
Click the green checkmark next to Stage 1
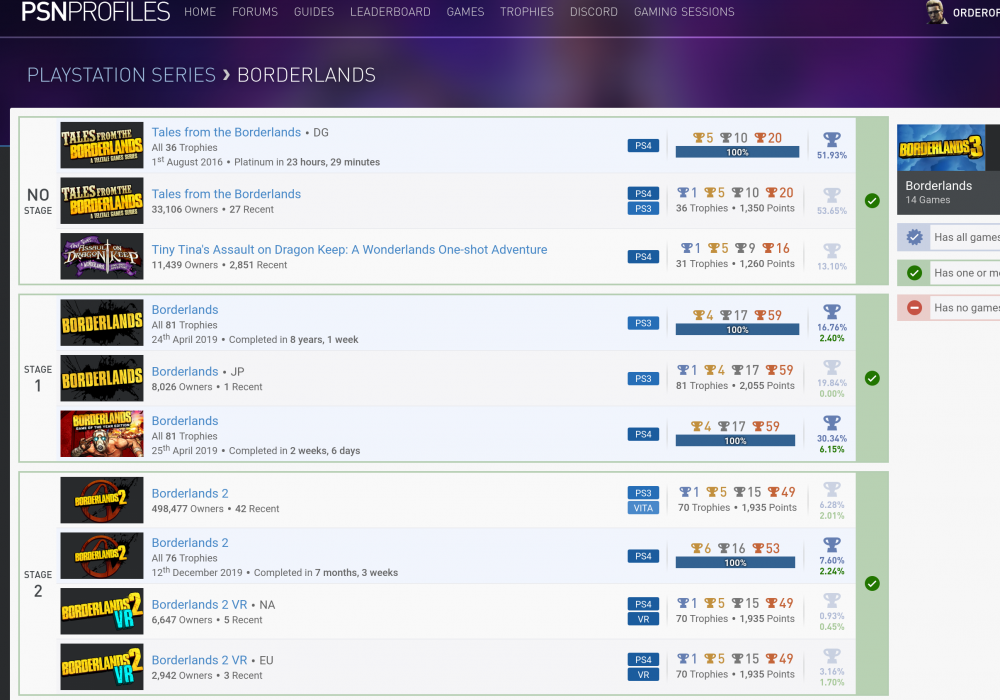872,378
